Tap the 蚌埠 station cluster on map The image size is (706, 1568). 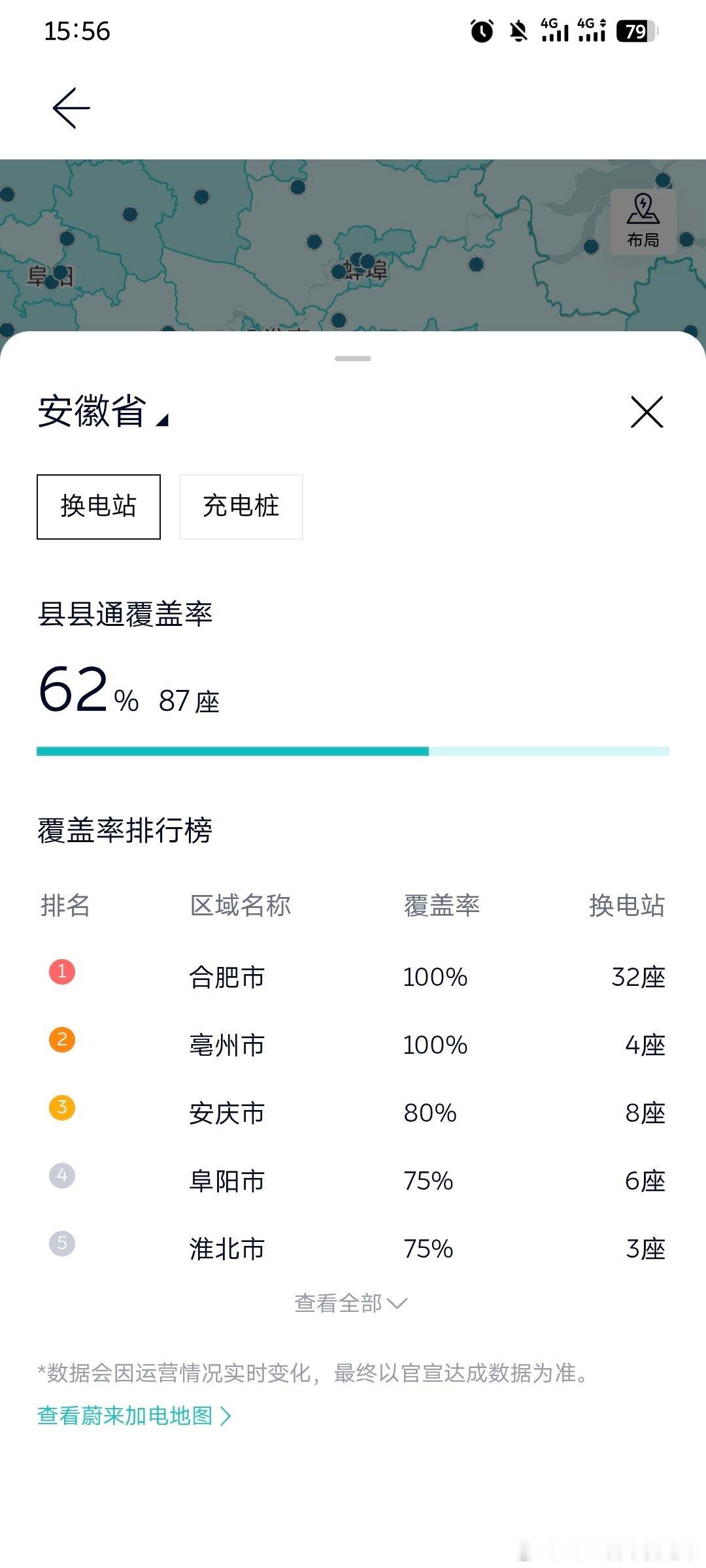[361, 263]
